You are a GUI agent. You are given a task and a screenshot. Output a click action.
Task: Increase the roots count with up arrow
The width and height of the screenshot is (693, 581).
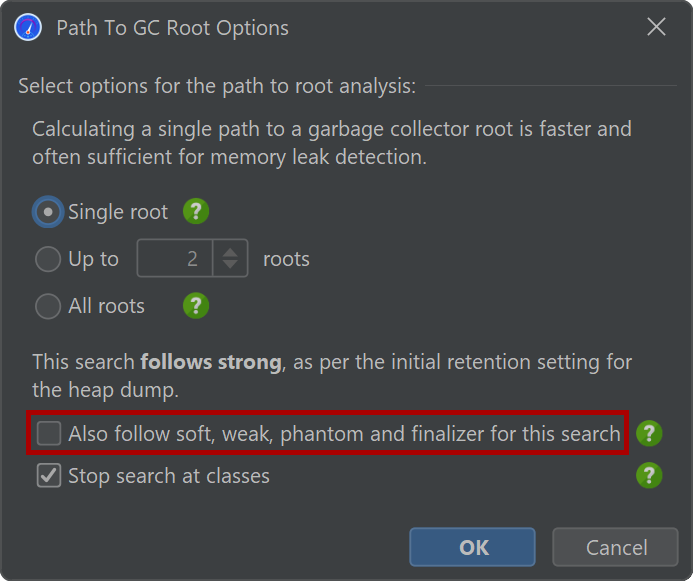(x=230, y=253)
